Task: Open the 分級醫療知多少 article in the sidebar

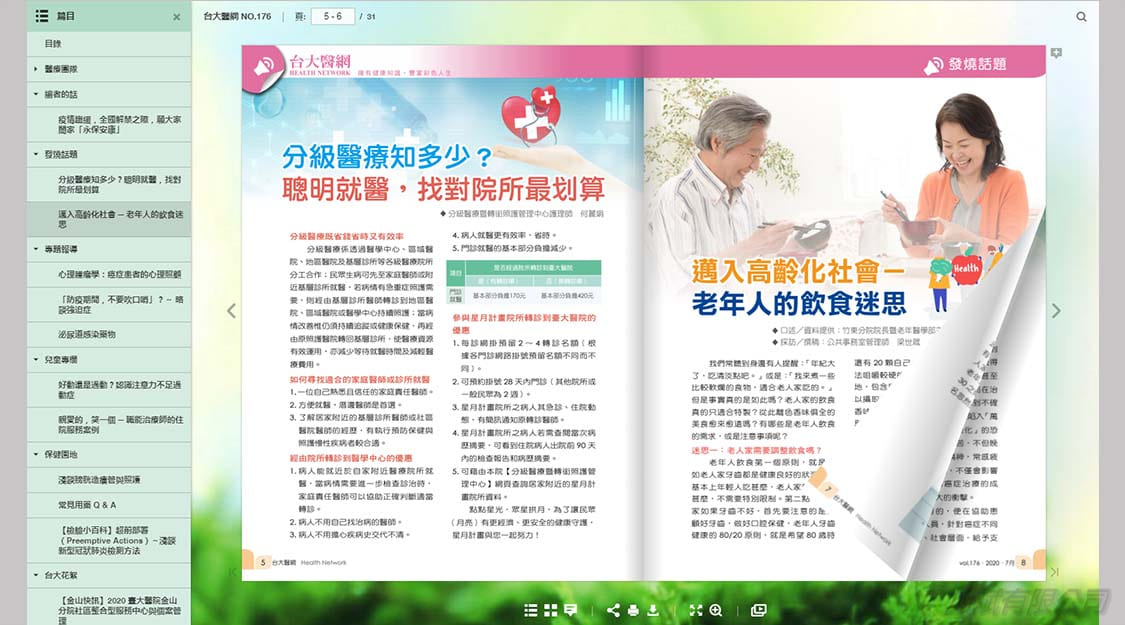Action: [109, 184]
